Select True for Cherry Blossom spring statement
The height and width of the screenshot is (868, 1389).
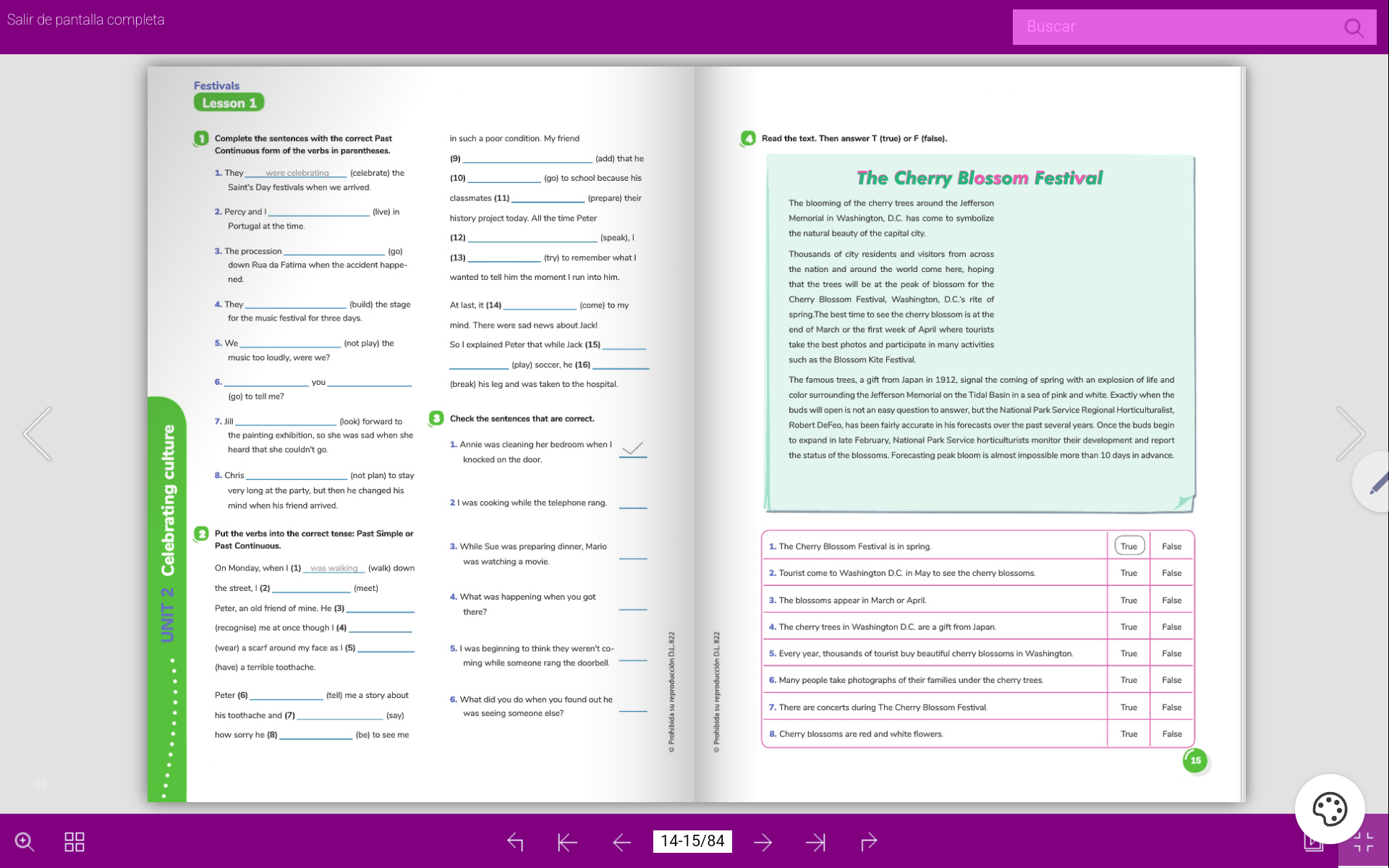(x=1129, y=546)
